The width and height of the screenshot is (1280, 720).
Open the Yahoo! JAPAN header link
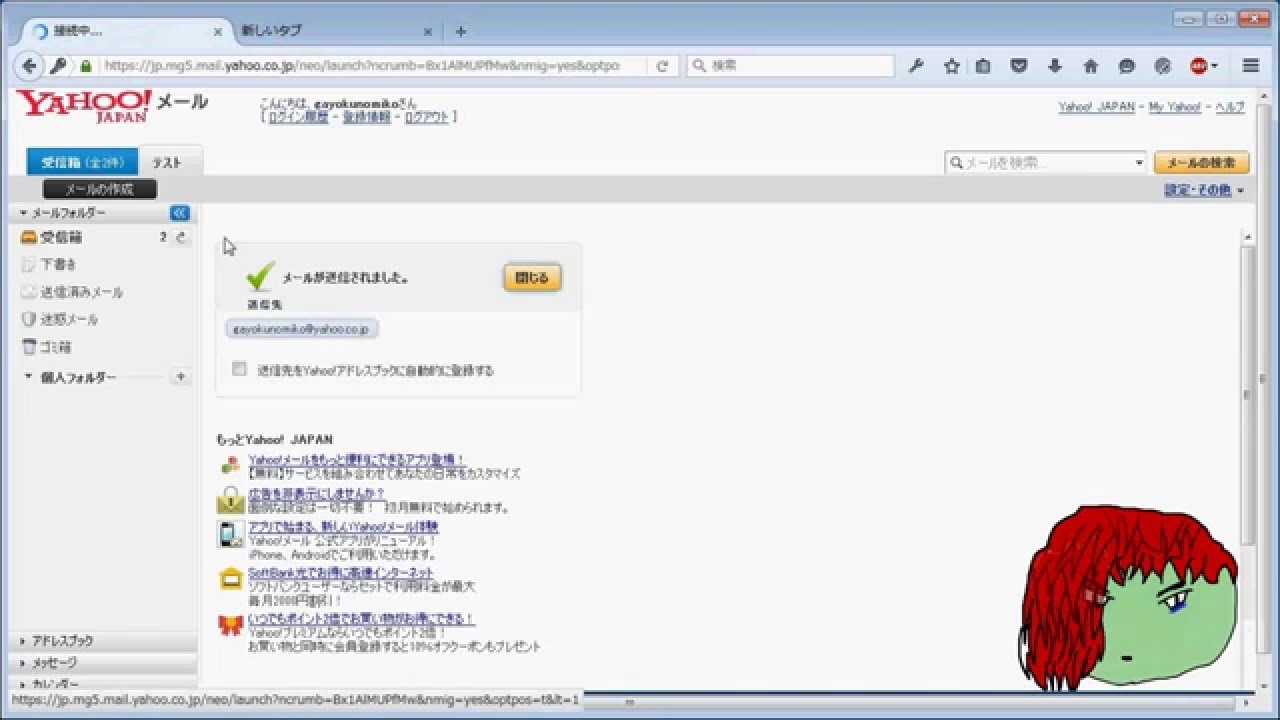1096,107
